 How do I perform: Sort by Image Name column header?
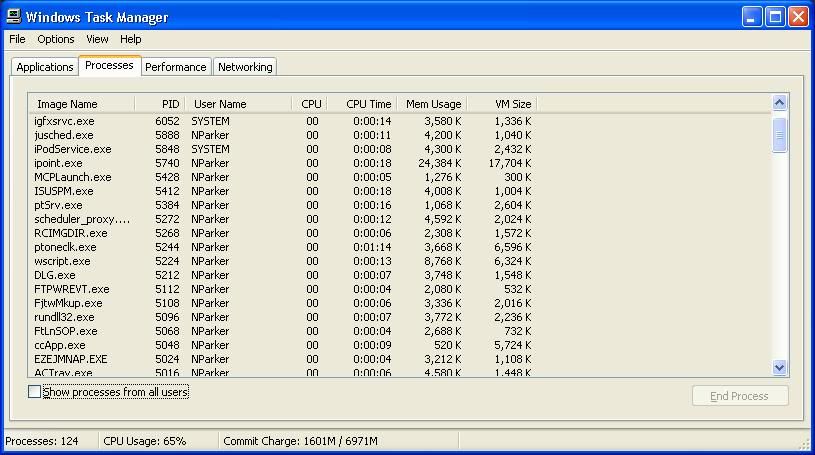pos(82,104)
